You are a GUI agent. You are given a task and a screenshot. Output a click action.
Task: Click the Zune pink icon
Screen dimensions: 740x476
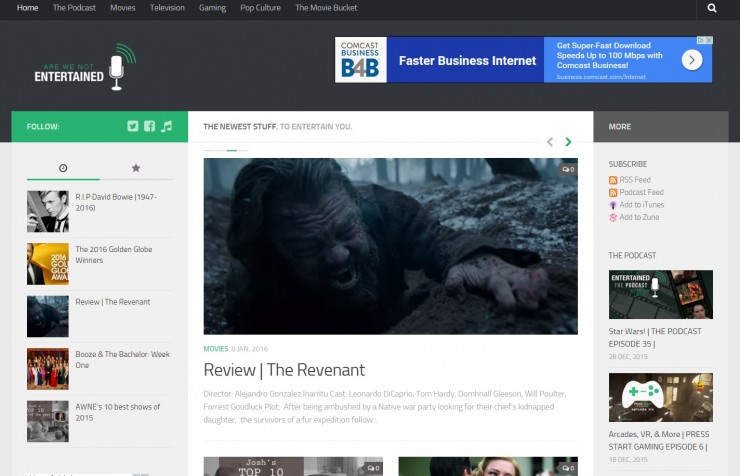tap(613, 217)
